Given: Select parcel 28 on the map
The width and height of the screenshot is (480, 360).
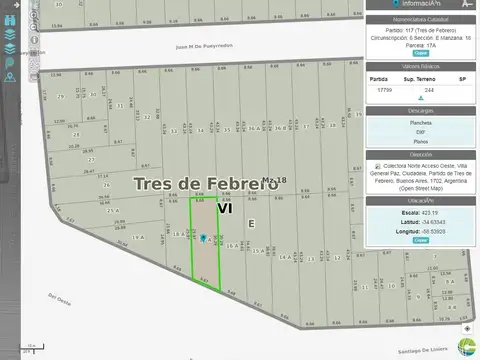Looking at the screenshot, I should 76,135.
